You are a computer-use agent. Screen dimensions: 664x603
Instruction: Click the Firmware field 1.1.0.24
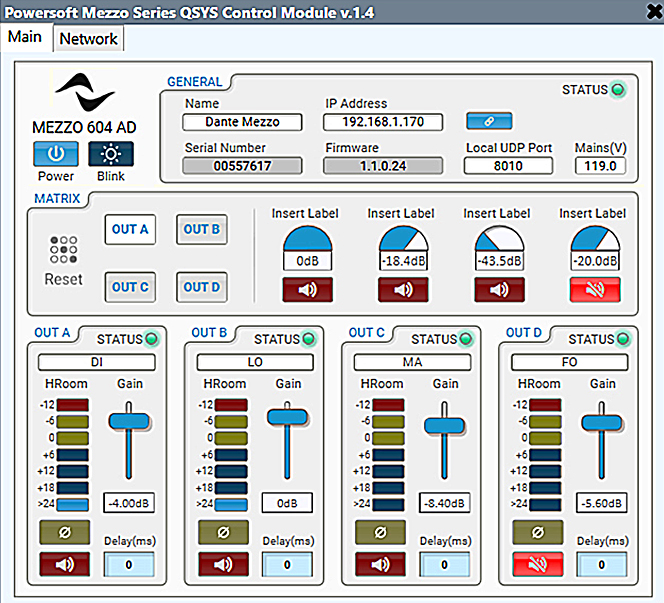click(383, 166)
